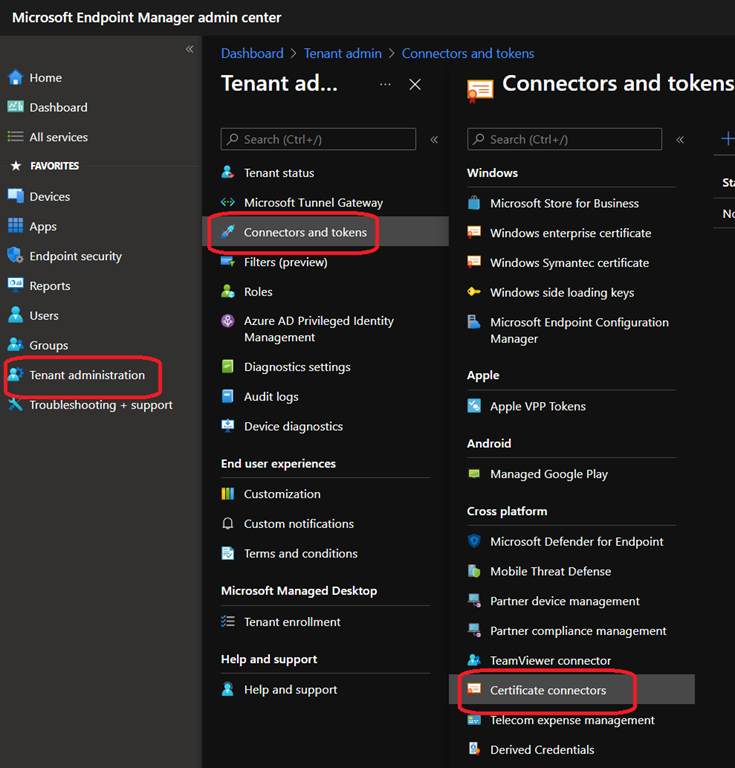
Task: Select the Windows side loading keys icon
Action: (x=474, y=293)
